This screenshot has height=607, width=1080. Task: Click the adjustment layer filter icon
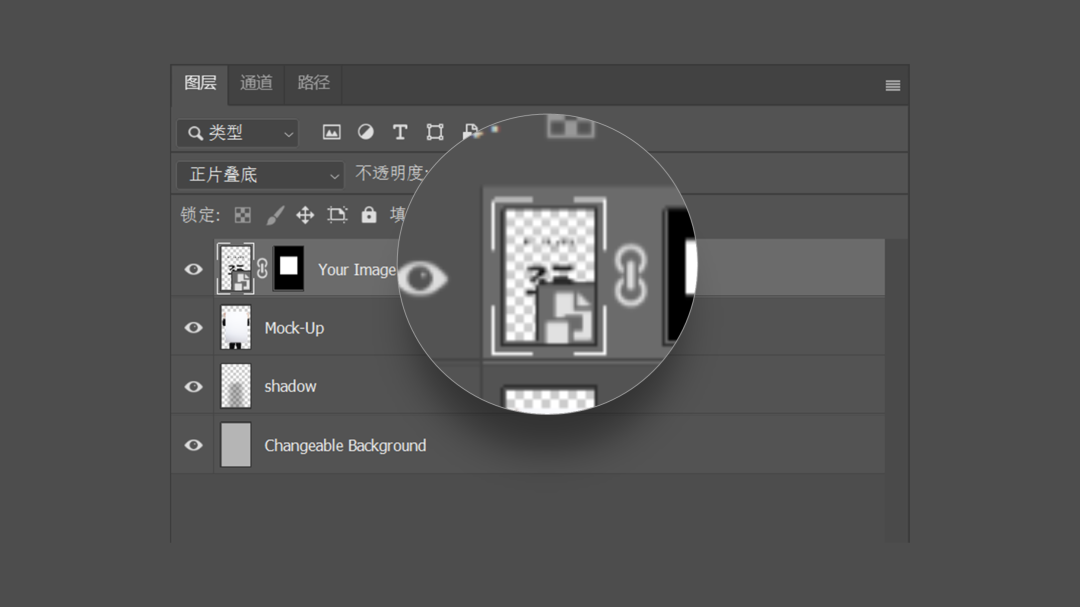point(366,132)
